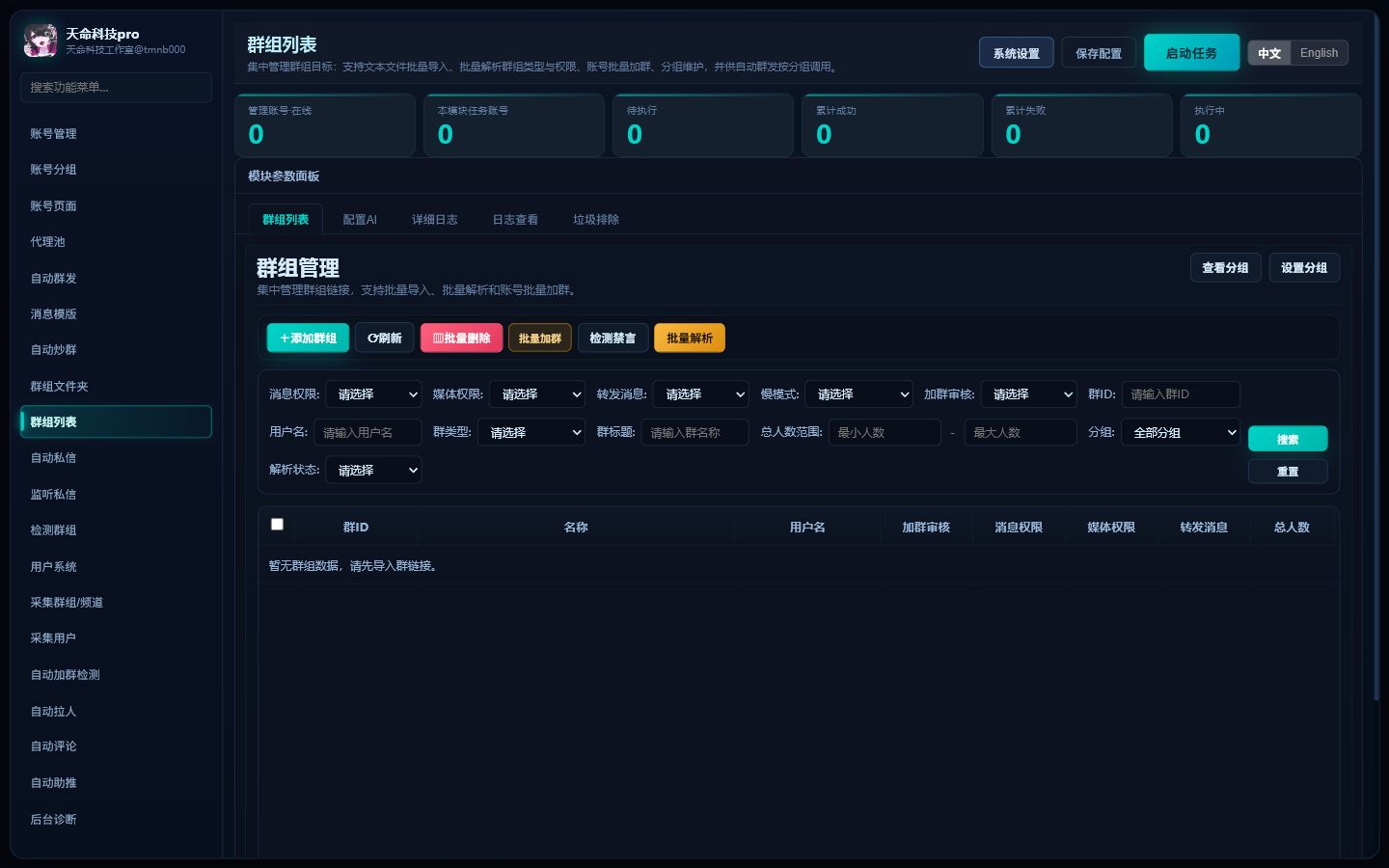Open 自动评论 in sidebar
The image size is (1389, 868).
pyautogui.click(x=116, y=746)
